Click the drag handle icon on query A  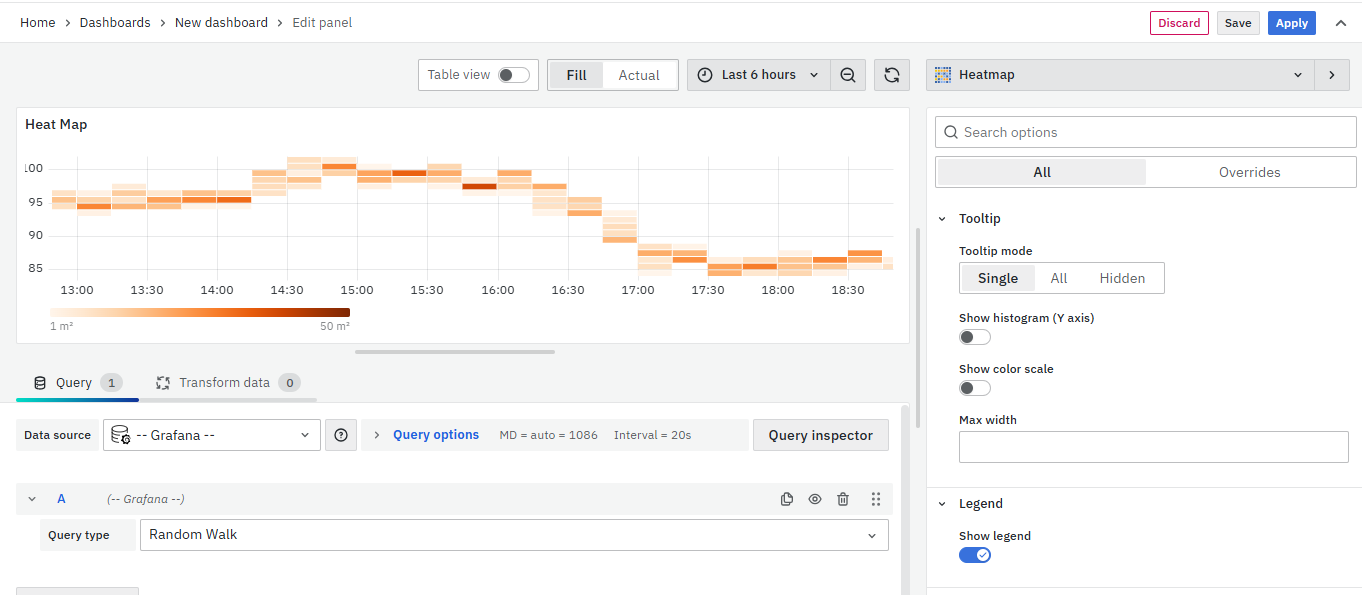(876, 499)
